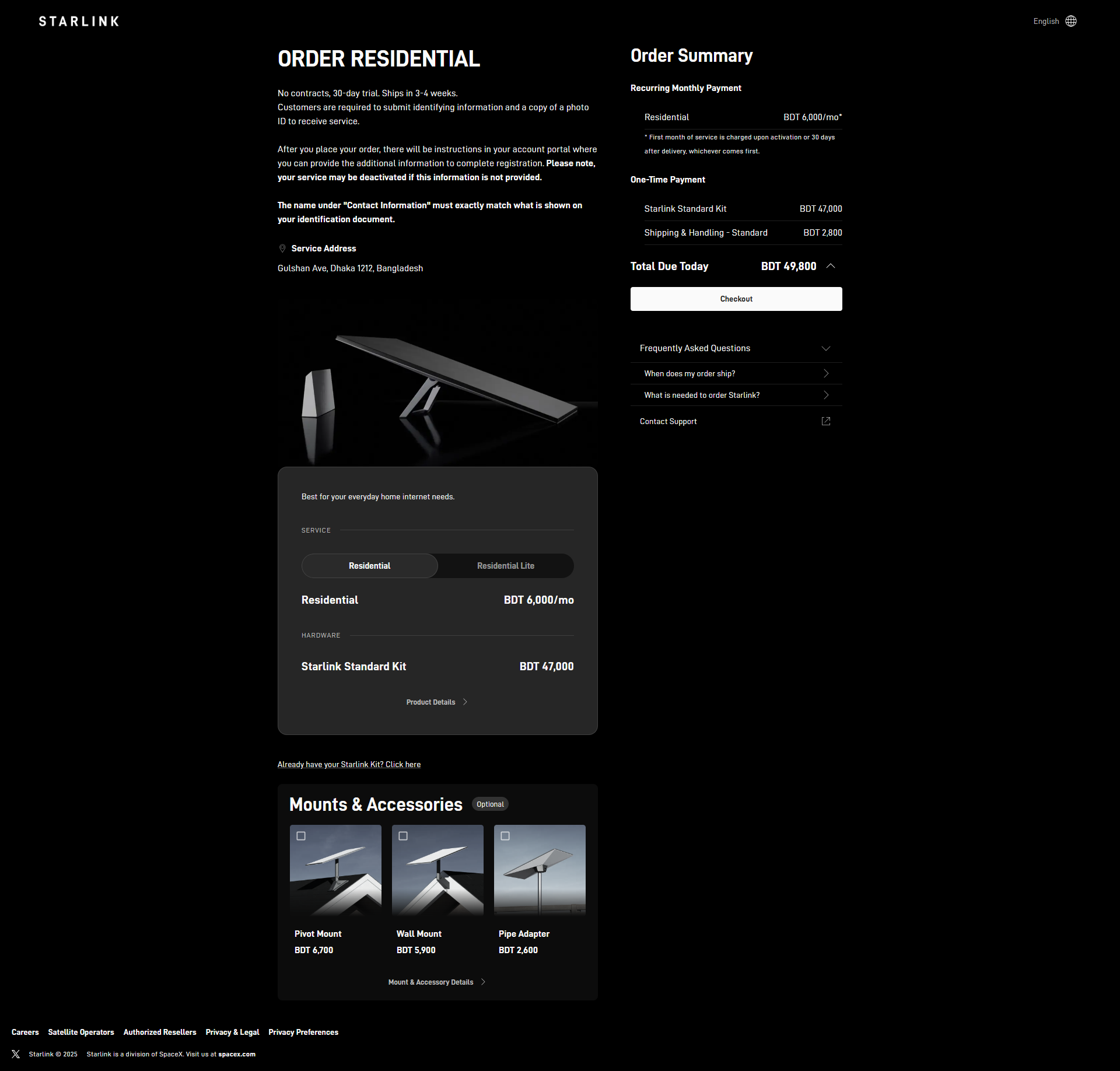
Task: Click the Contact Support external link icon
Action: point(826,421)
